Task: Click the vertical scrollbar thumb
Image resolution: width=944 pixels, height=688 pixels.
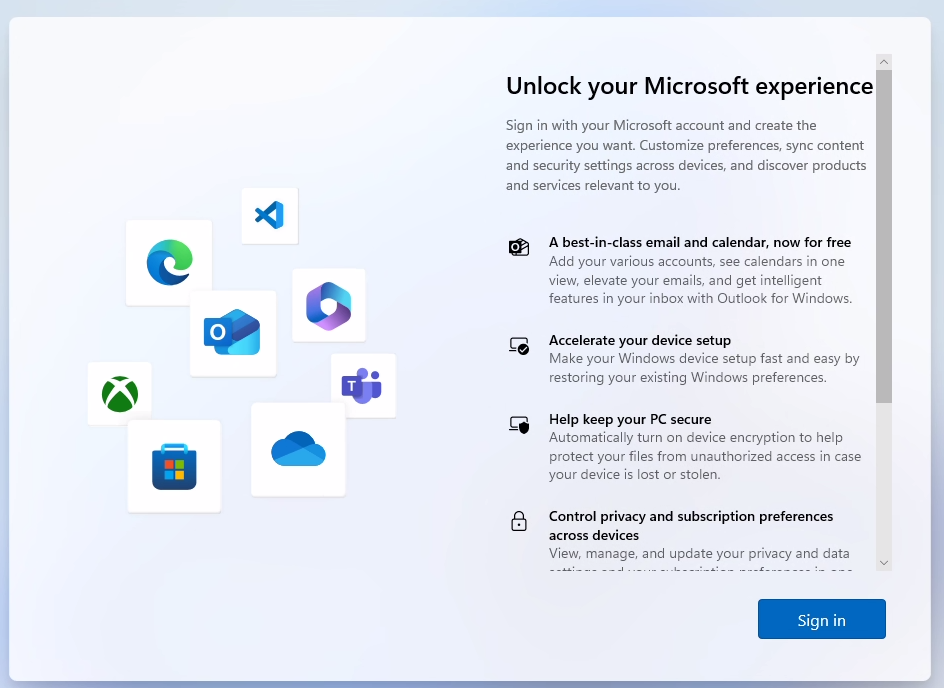Action: (x=884, y=236)
